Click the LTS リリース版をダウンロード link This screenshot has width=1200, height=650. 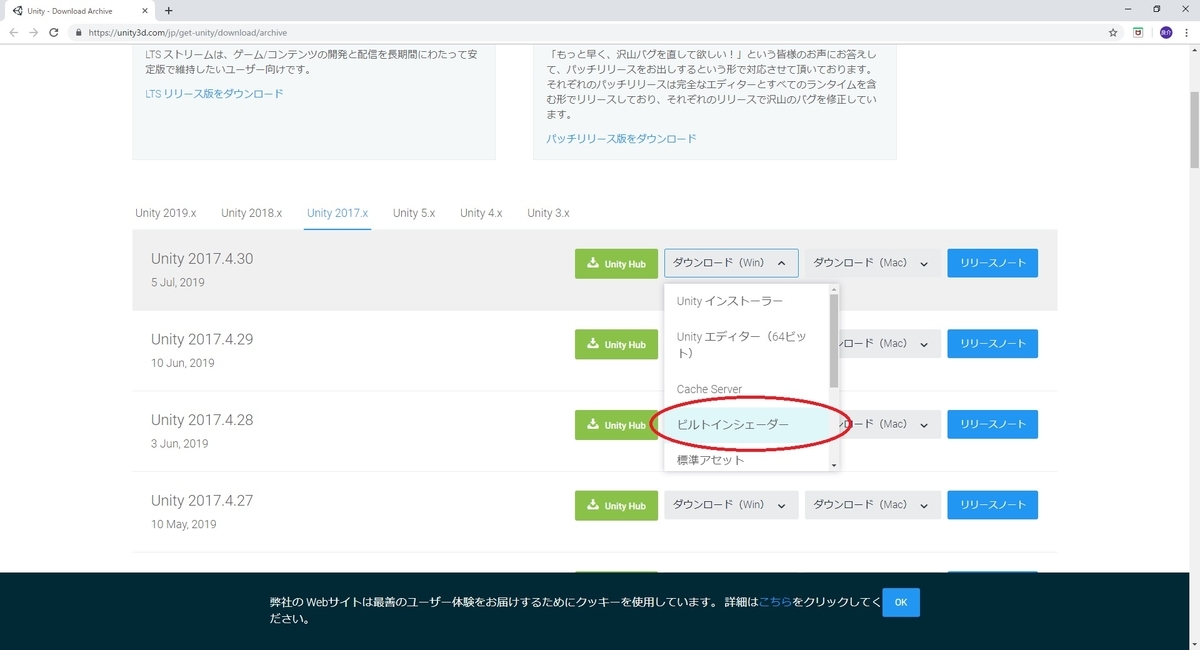(214, 93)
